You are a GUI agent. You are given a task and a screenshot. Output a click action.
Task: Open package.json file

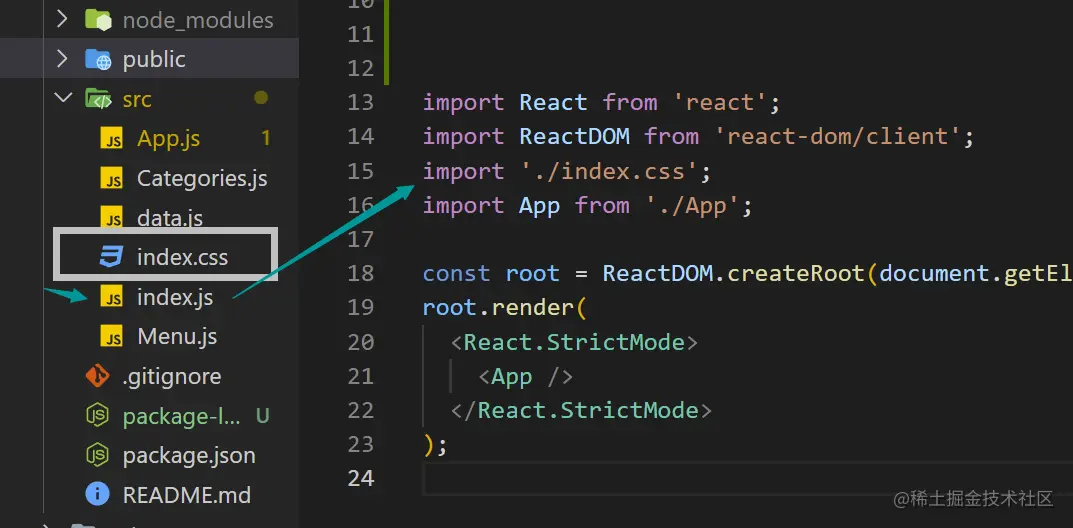point(189,456)
